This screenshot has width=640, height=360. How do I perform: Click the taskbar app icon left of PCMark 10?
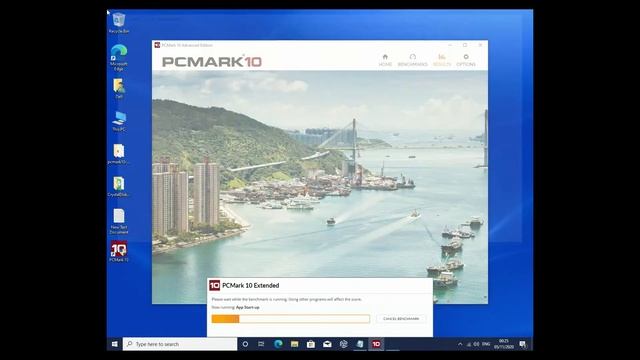pyautogui.click(x=360, y=344)
